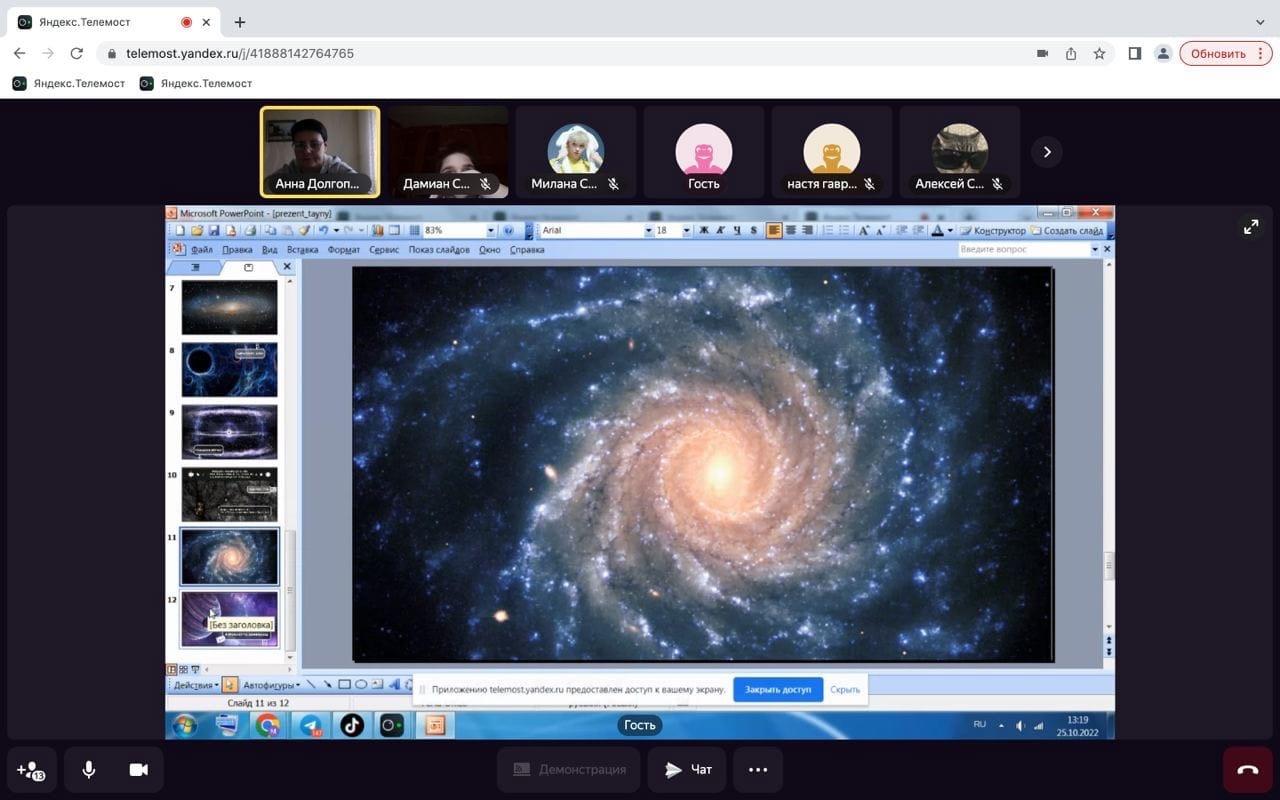Enter fullscreen view of shared screen
1280x800 pixels.
point(1251,227)
